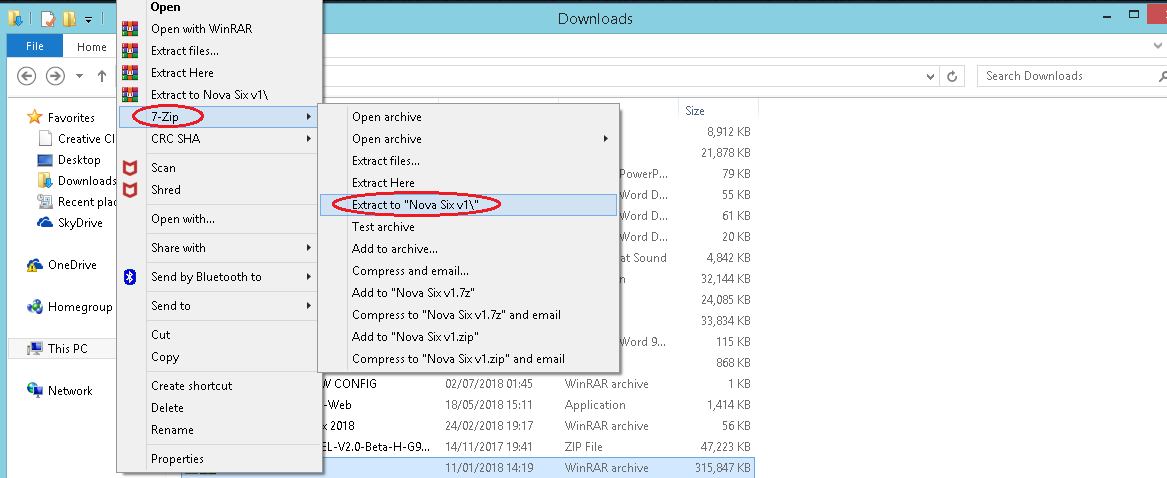Click the Bluetooth icon in the context menu

(x=128, y=277)
